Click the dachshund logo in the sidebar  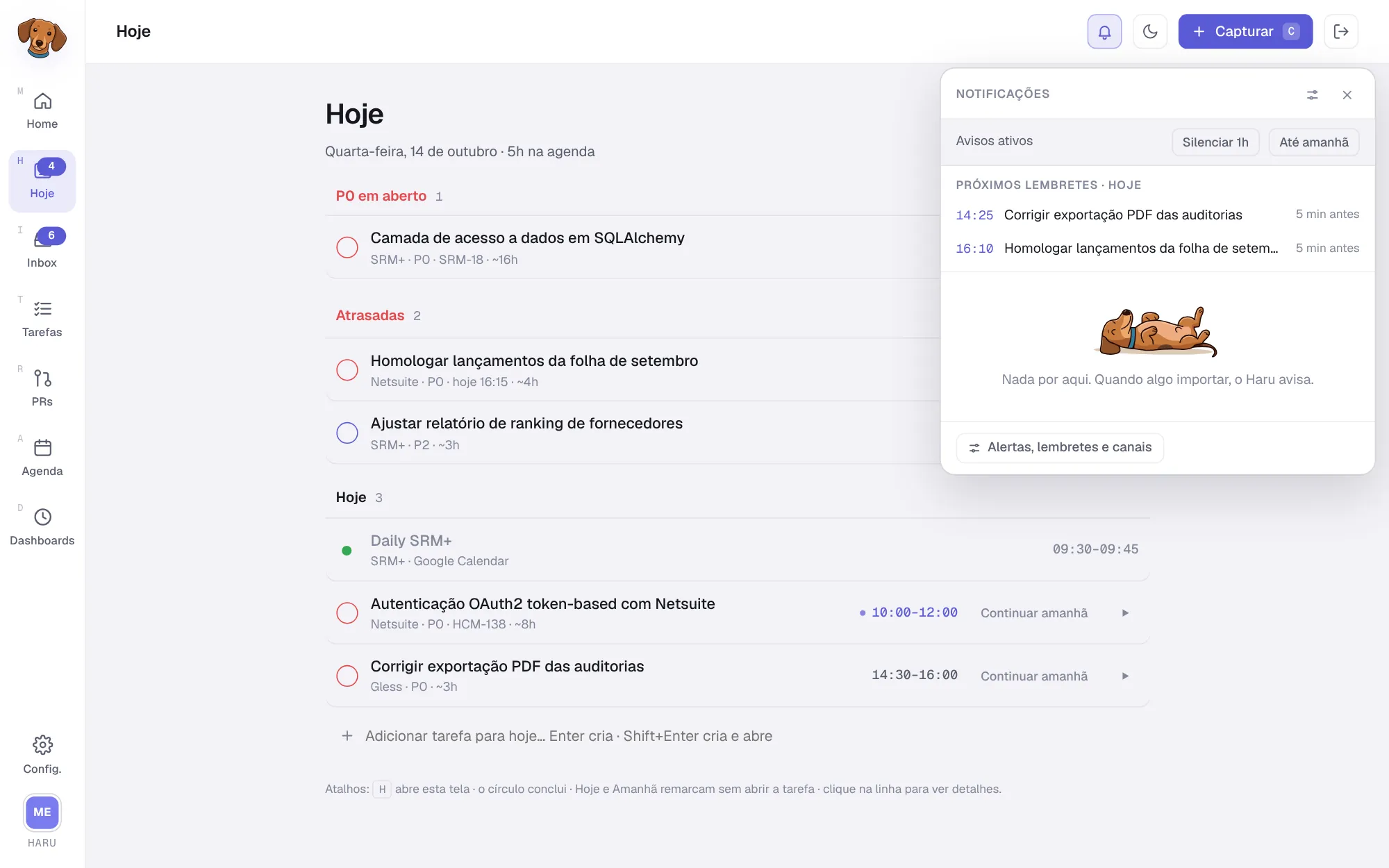click(x=42, y=36)
